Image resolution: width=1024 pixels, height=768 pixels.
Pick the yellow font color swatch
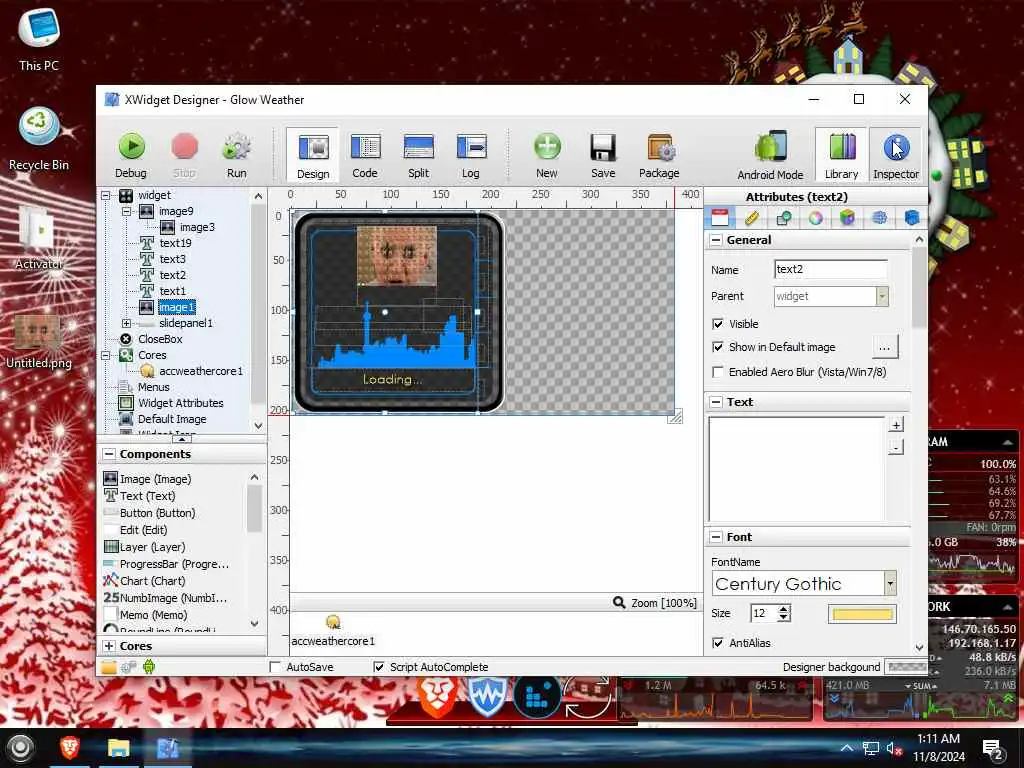862,614
